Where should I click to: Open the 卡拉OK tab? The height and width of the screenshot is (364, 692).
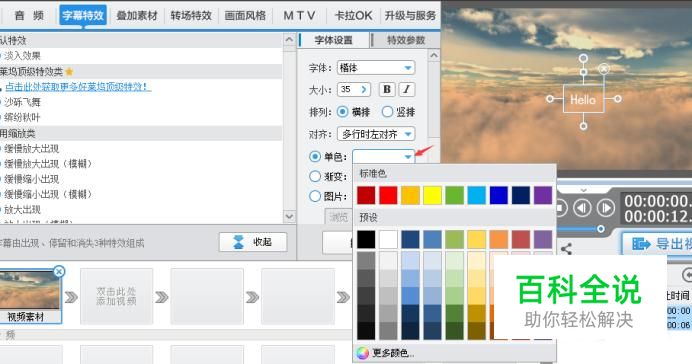pyautogui.click(x=354, y=15)
